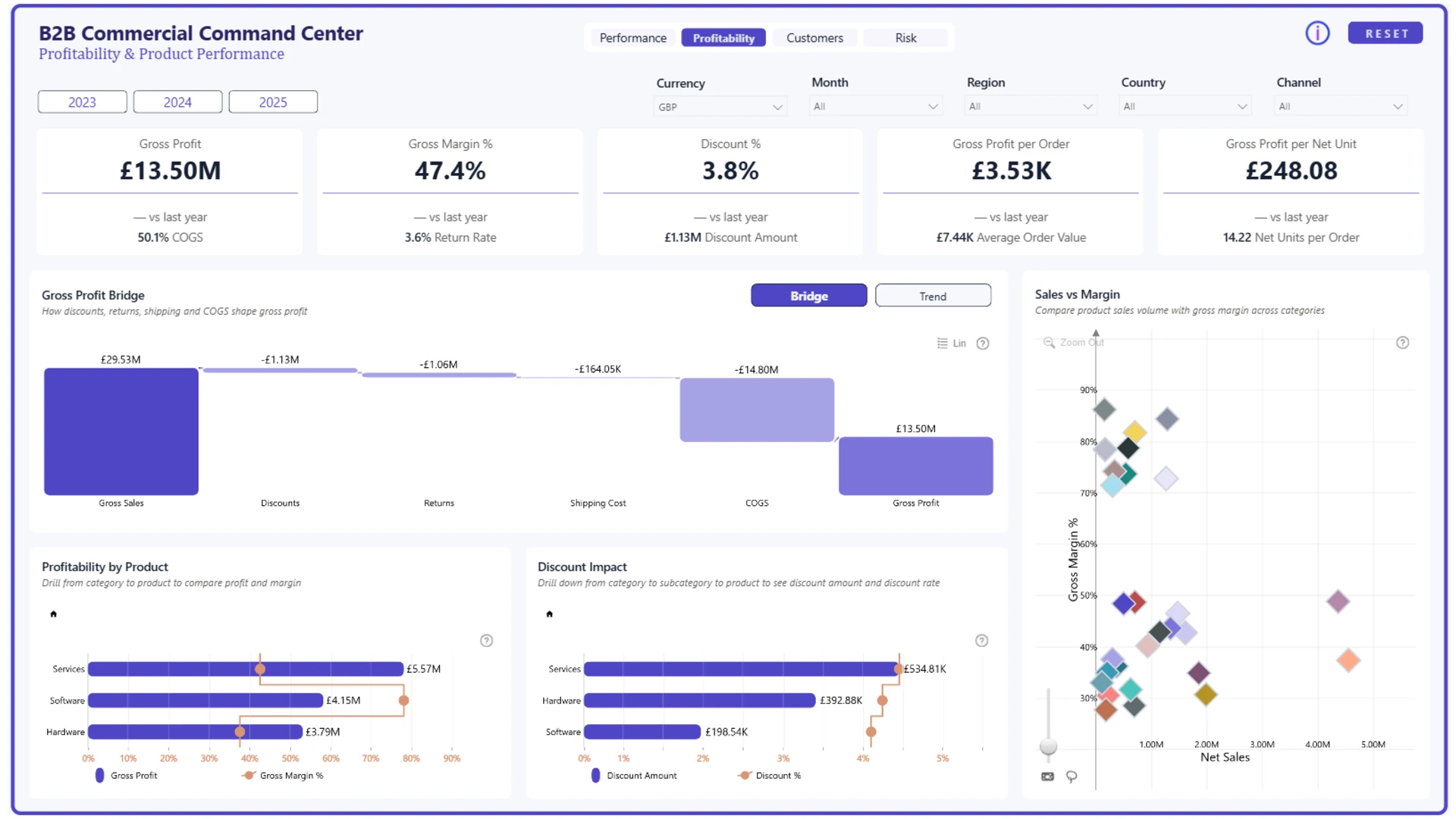This screenshot has height=819, width=1456.
Task: Select lasso tool below scatter chart
Action: coord(1072,777)
